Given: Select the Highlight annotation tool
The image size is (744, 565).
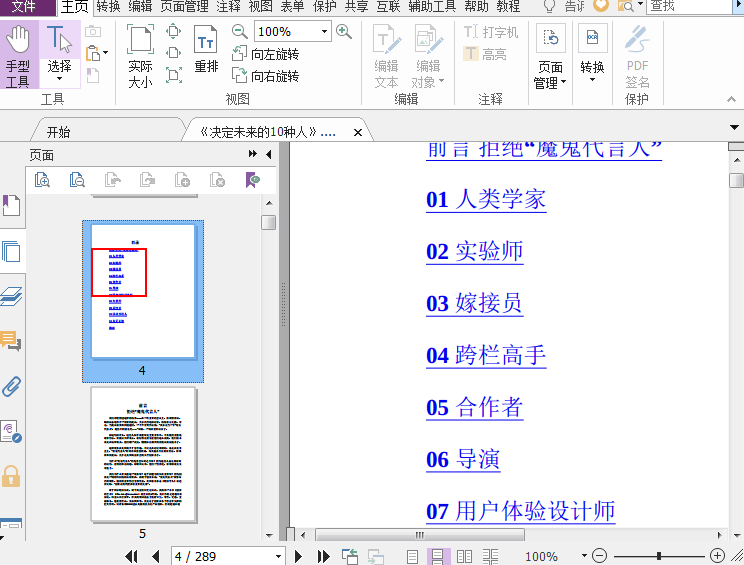Looking at the screenshot, I should point(484,54).
